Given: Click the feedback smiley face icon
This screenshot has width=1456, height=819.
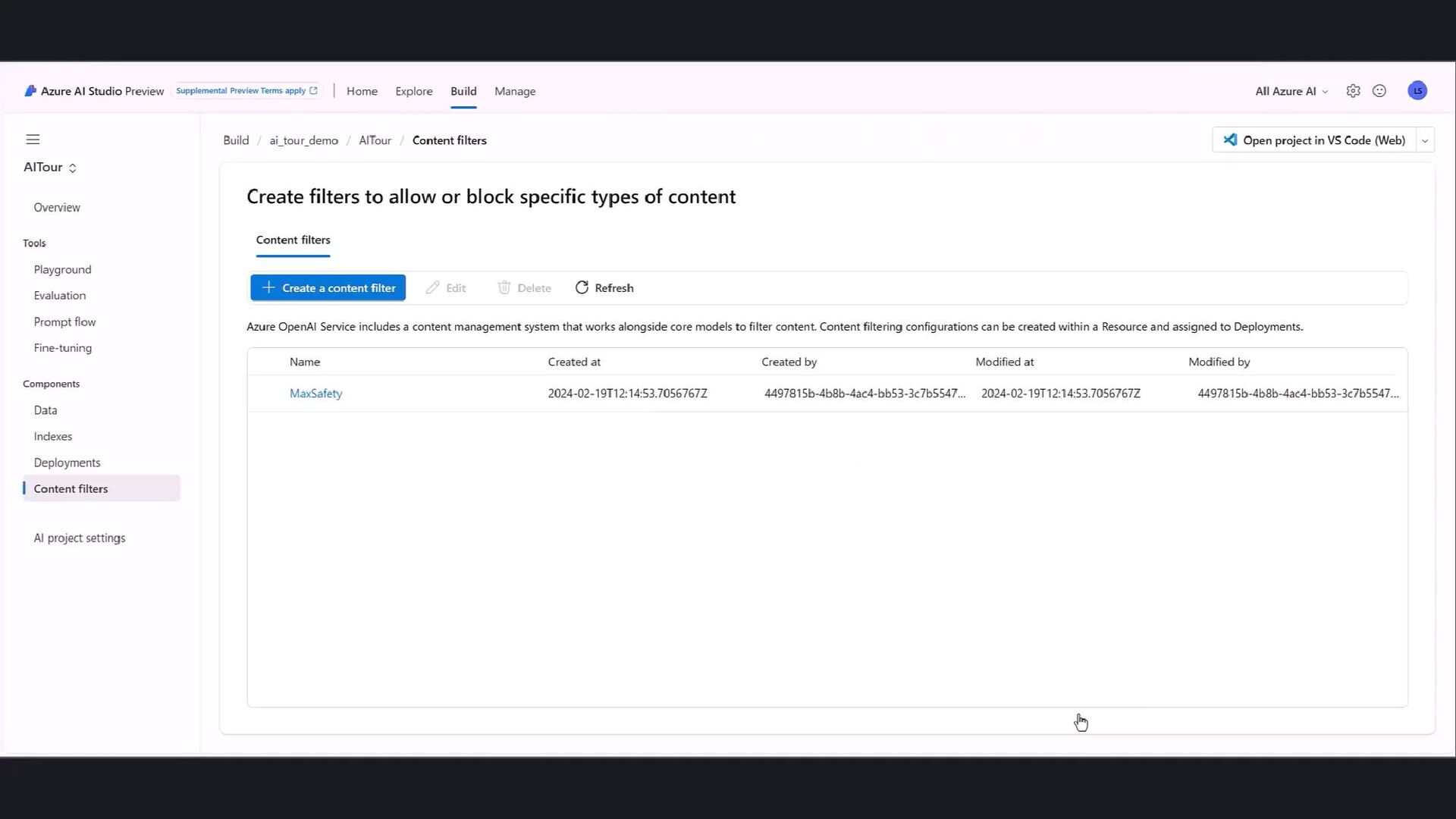Looking at the screenshot, I should (x=1379, y=91).
